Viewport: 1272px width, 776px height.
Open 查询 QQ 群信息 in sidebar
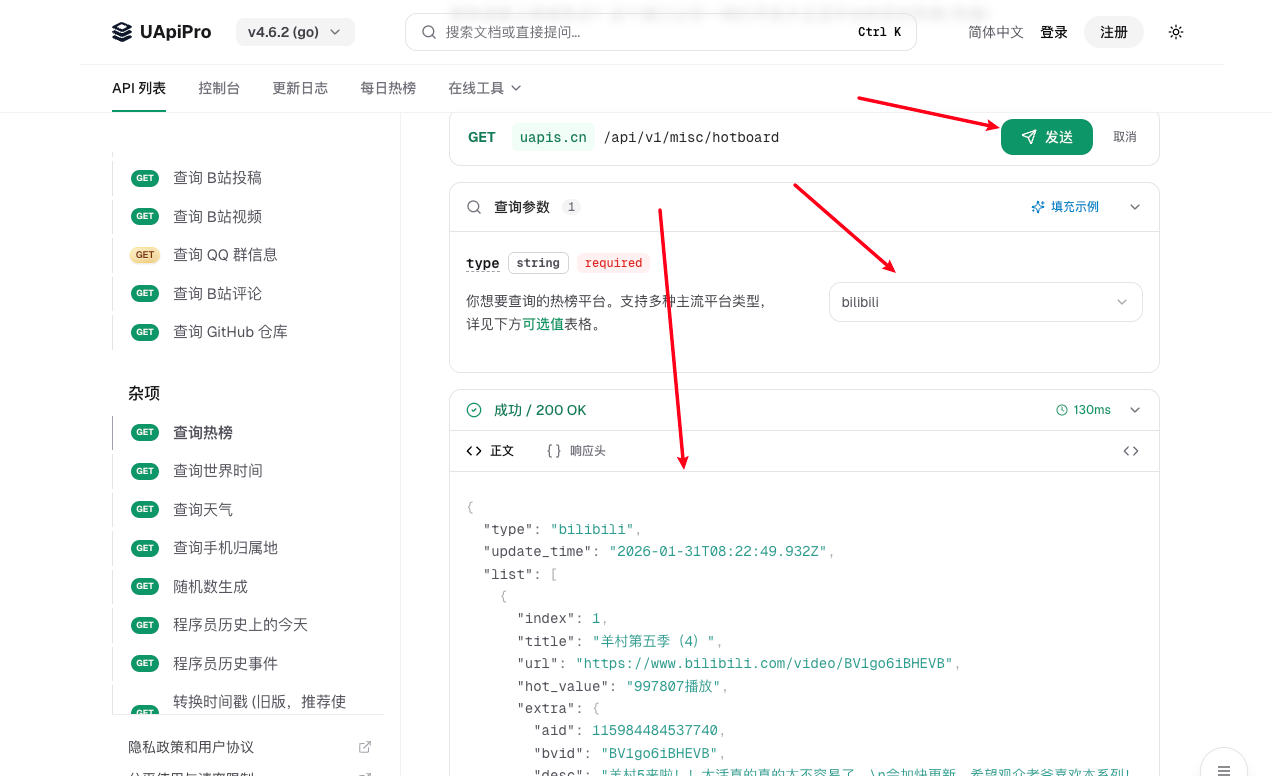[225, 255]
